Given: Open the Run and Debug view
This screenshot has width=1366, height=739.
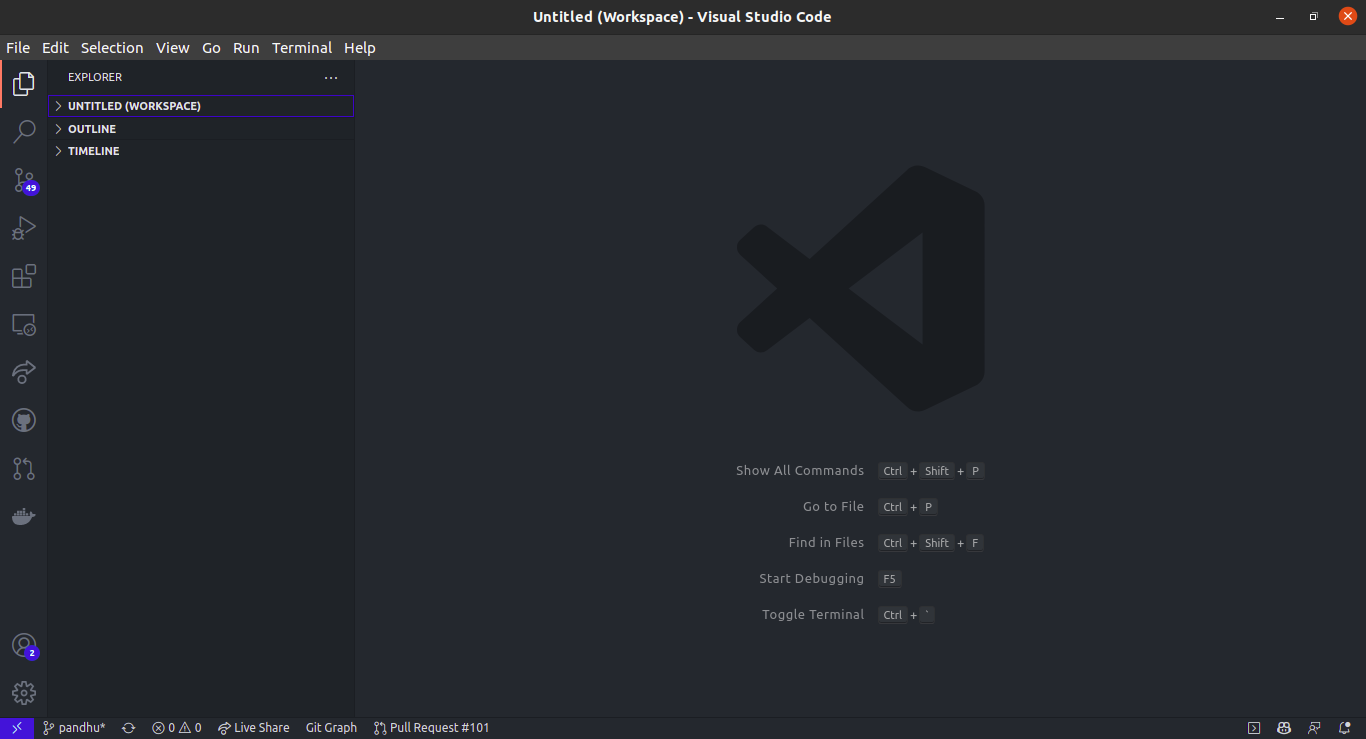Looking at the screenshot, I should (x=23, y=228).
